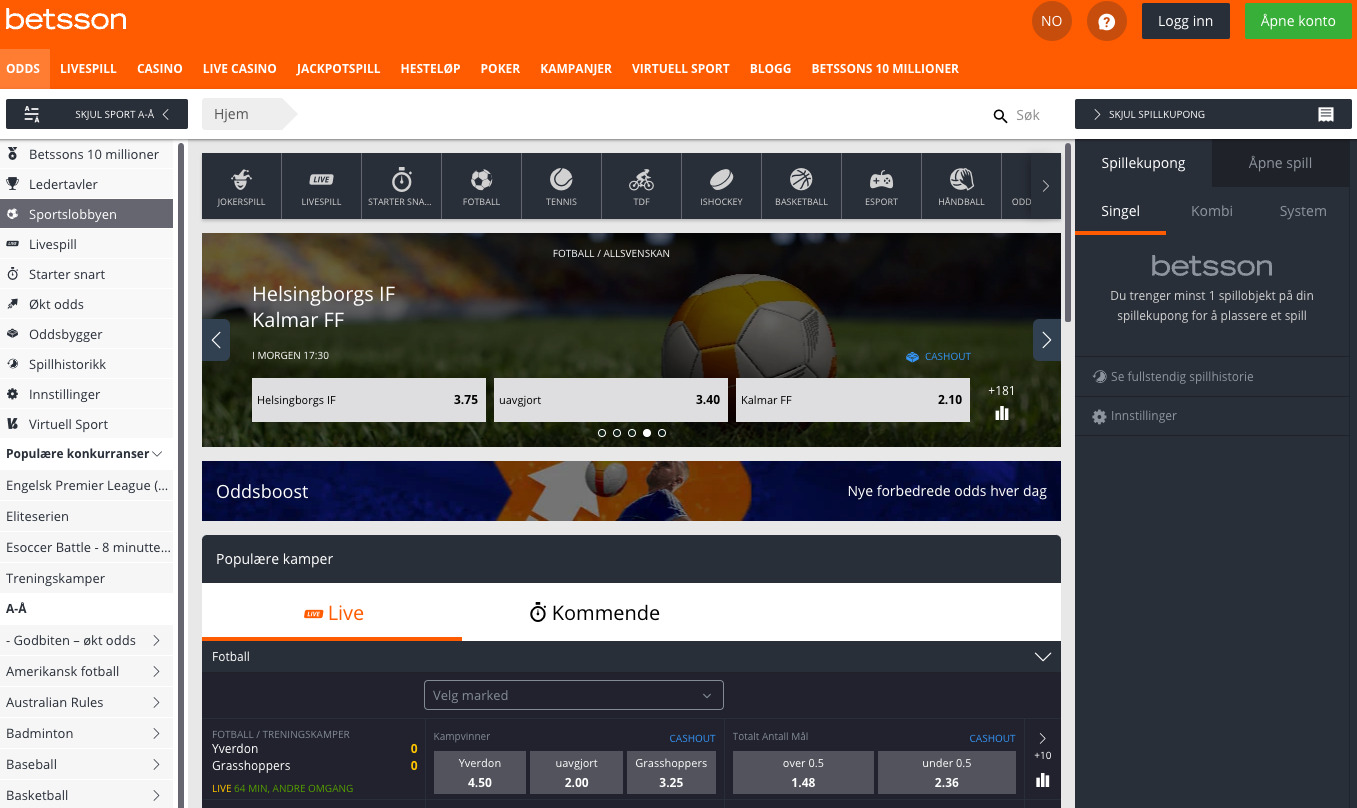Screen dimensions: 1357x808
Task: Open the Jokerspill sport category icon
Action: point(241,186)
